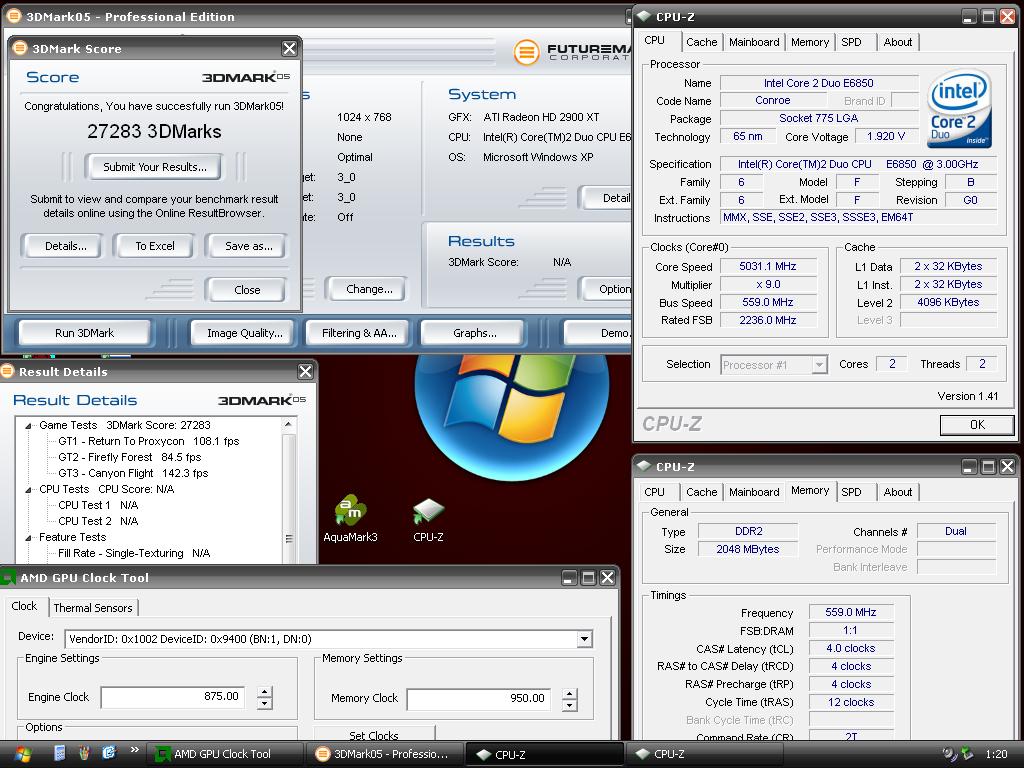Click OK in upper CPU-Z window
Viewport: 1024px width, 768px height.
(x=977, y=425)
